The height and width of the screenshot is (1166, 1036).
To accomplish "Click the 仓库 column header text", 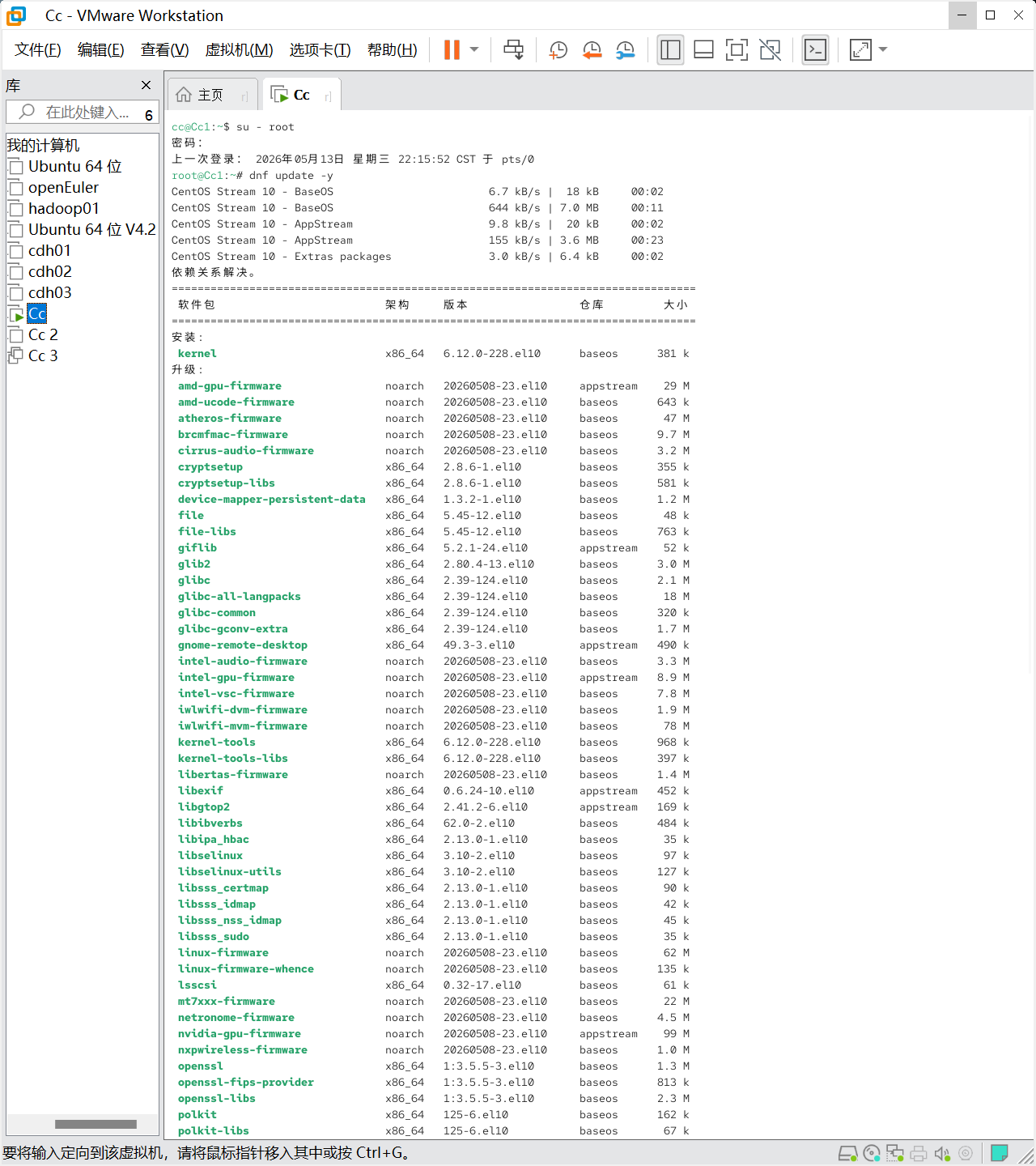I will 592,305.
